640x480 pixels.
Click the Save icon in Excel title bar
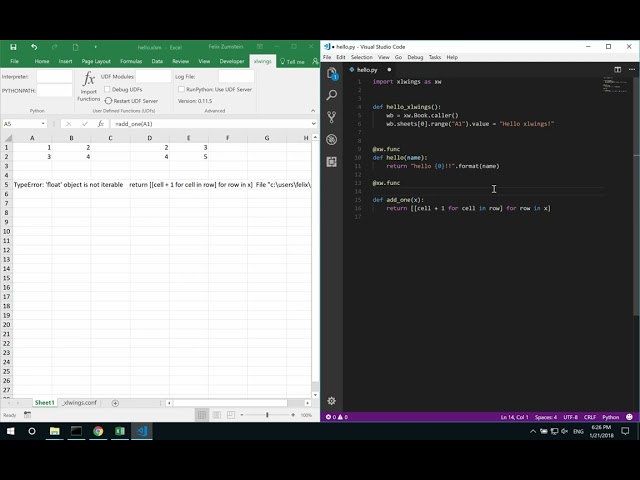pyautogui.click(x=13, y=47)
